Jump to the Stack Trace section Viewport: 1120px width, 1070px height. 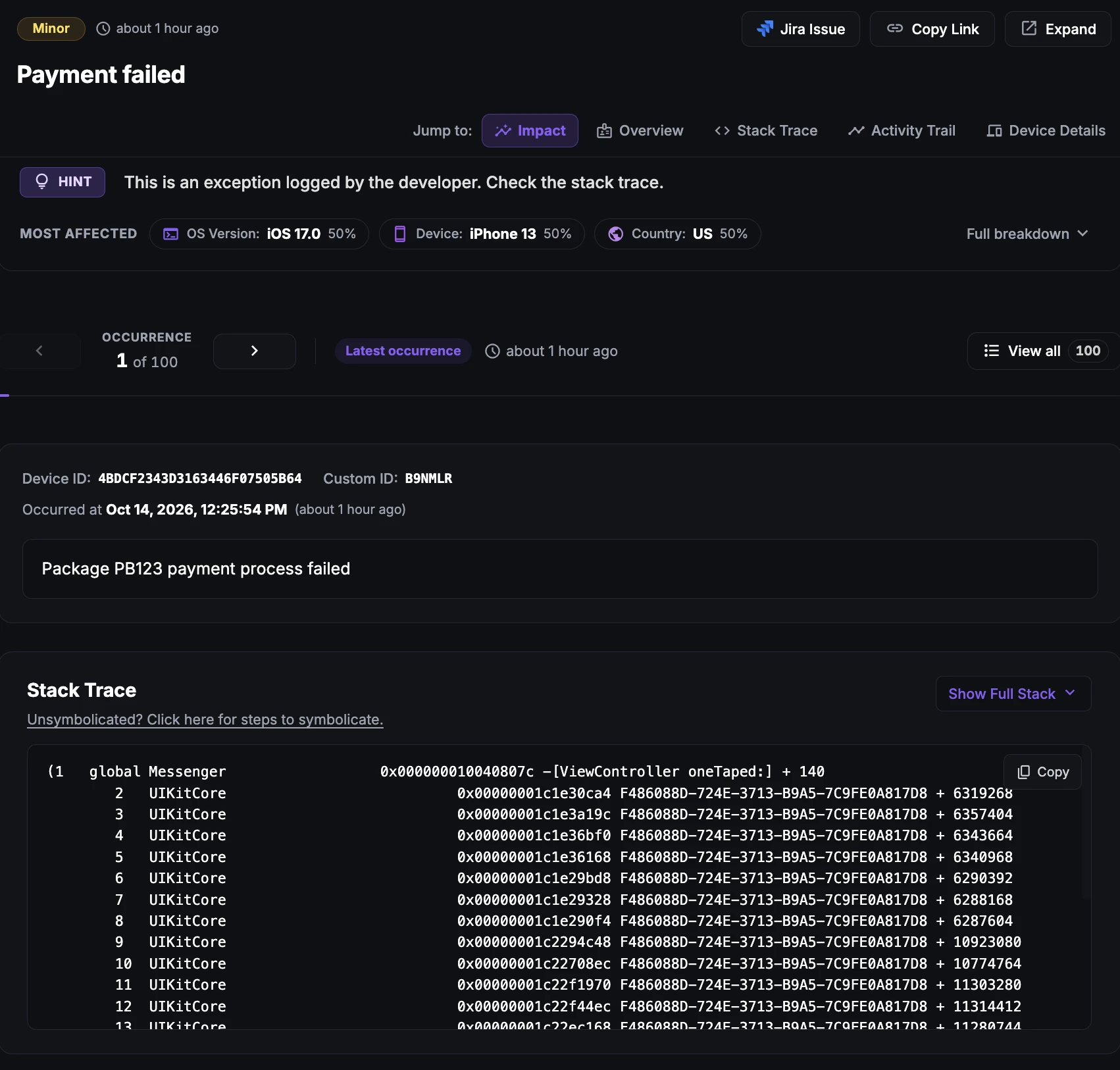coord(766,130)
